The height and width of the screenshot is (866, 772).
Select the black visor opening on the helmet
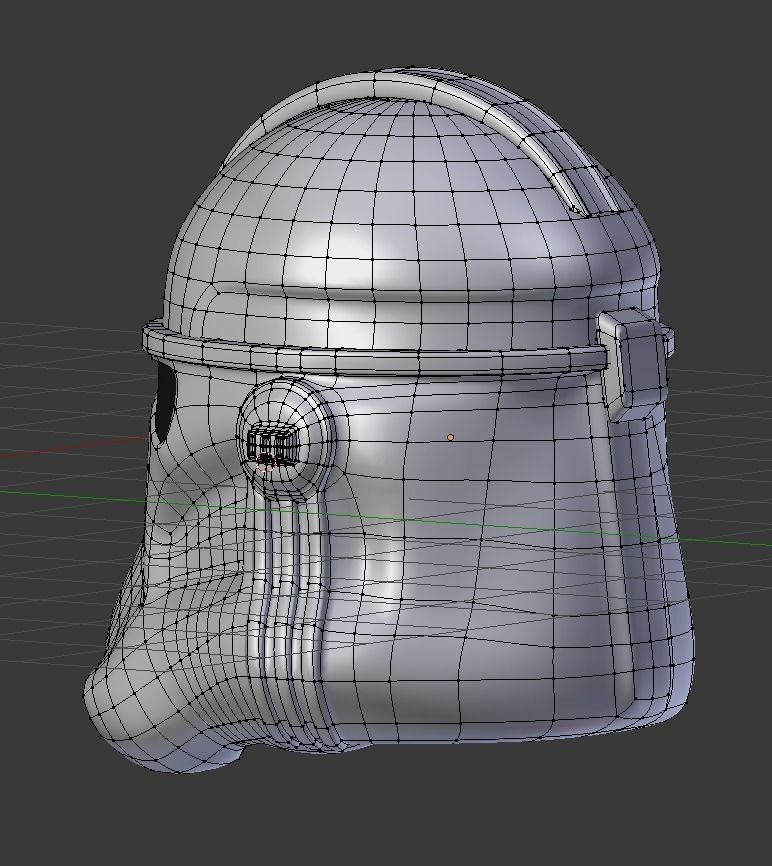(x=165, y=403)
